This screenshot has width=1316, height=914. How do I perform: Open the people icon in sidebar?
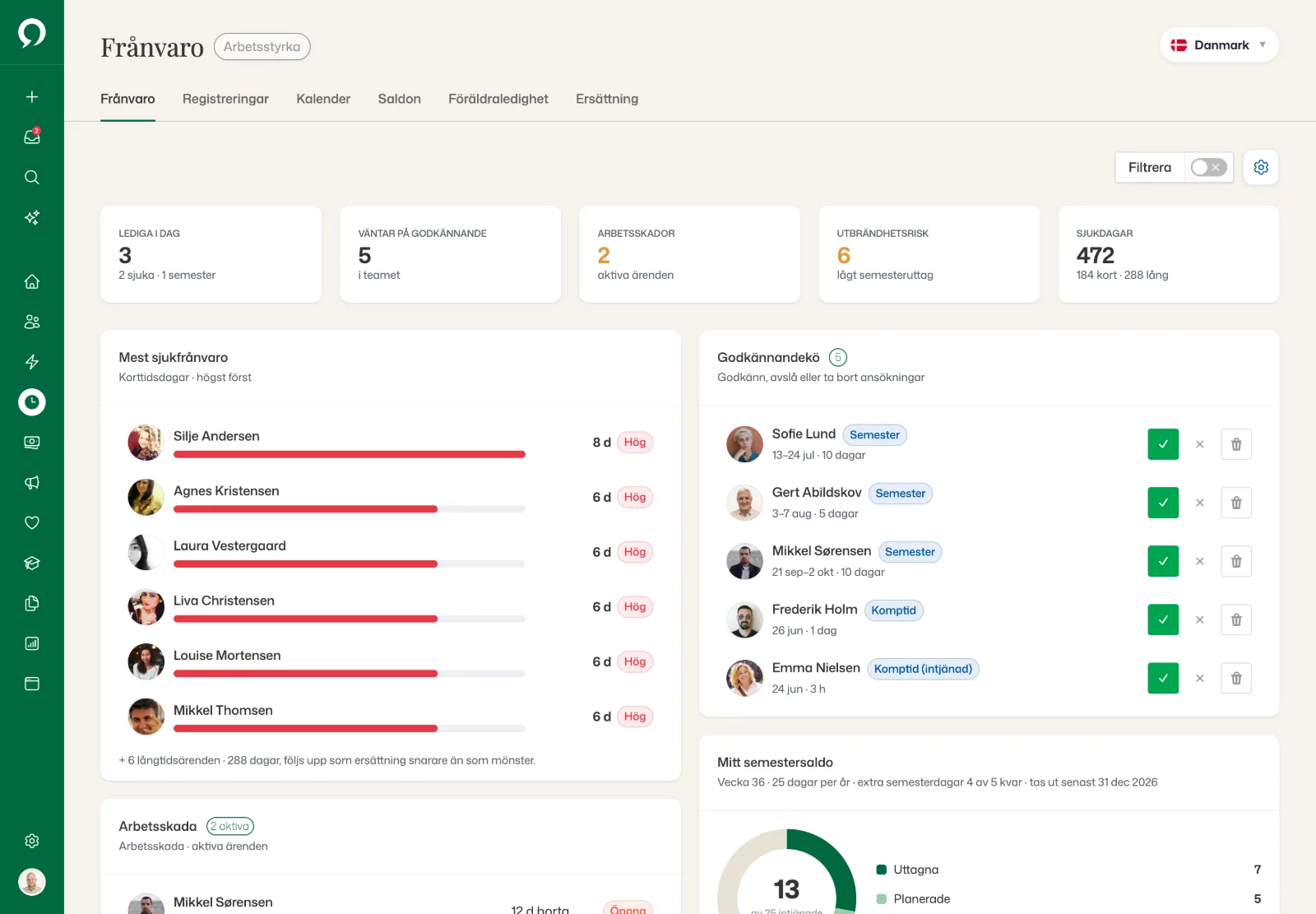pyautogui.click(x=32, y=322)
